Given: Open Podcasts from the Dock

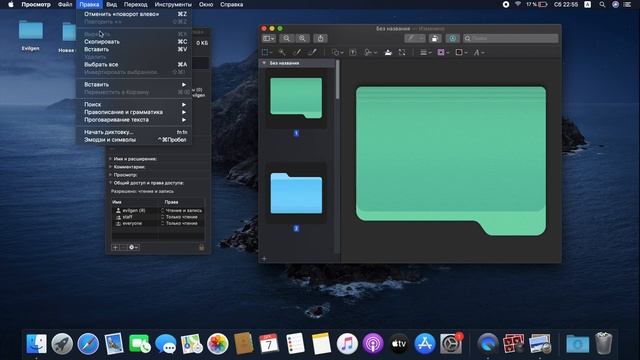Looking at the screenshot, I should click(373, 343).
